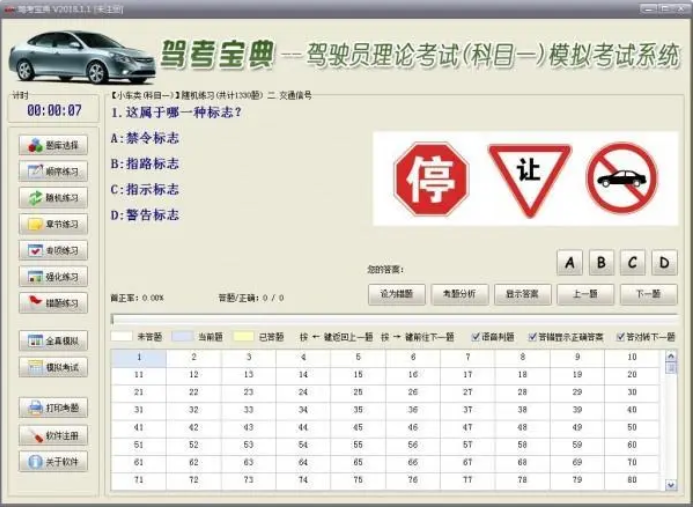Viewport: 694px width, 509px height.
Task: Jump to question 15 in the grid
Action: click(358, 375)
